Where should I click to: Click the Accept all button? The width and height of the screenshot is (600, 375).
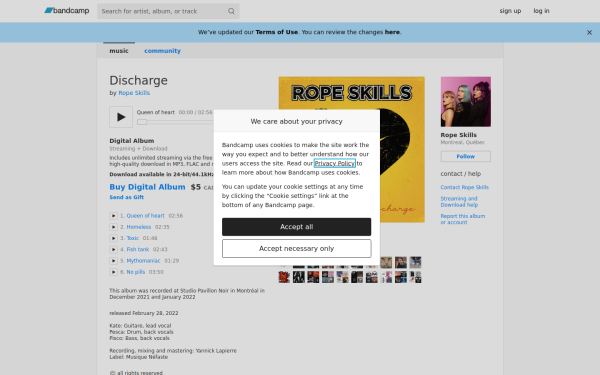coord(297,227)
